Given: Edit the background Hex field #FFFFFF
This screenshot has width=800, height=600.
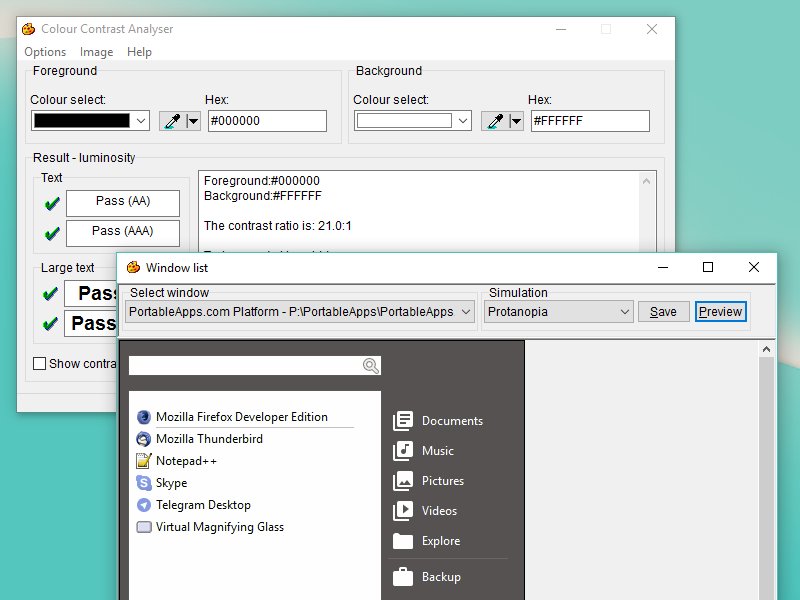Looking at the screenshot, I should point(590,121).
